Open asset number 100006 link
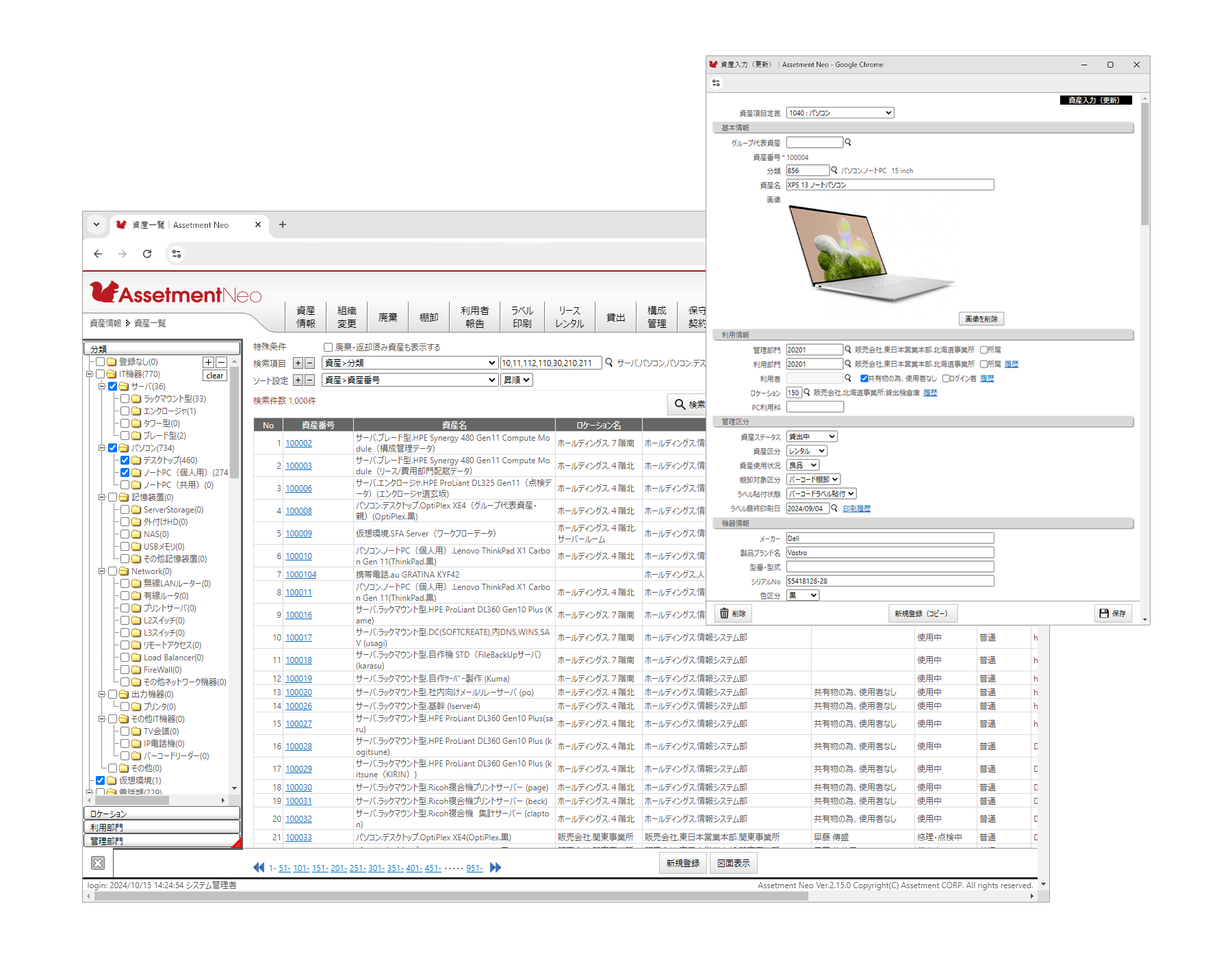This screenshot has height=958, width=1232. coord(298,489)
